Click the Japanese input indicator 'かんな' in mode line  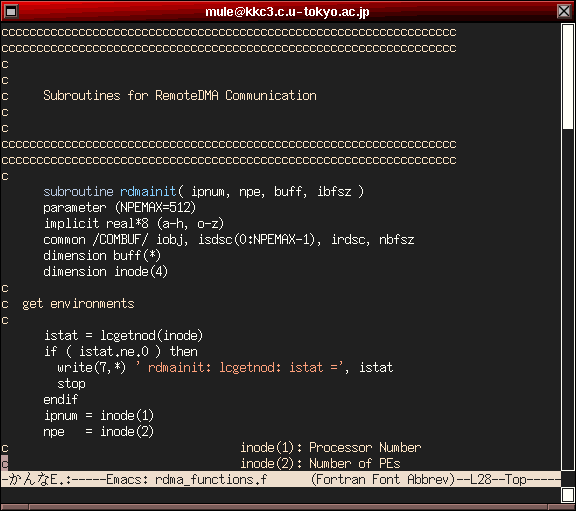point(29,479)
